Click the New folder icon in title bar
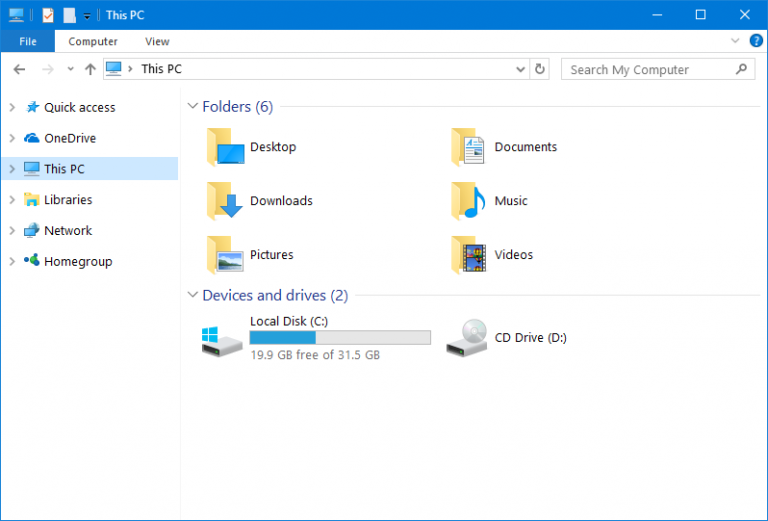The width and height of the screenshot is (768, 521). pyautogui.click(x=69, y=15)
